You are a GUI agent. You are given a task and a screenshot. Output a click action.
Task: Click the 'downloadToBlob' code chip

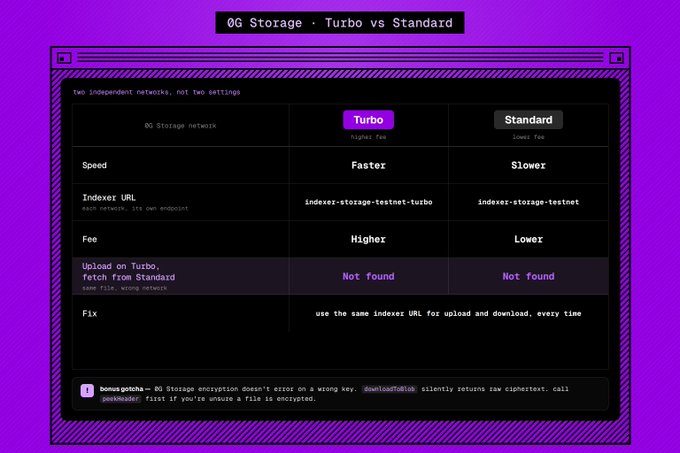pyautogui.click(x=389, y=389)
